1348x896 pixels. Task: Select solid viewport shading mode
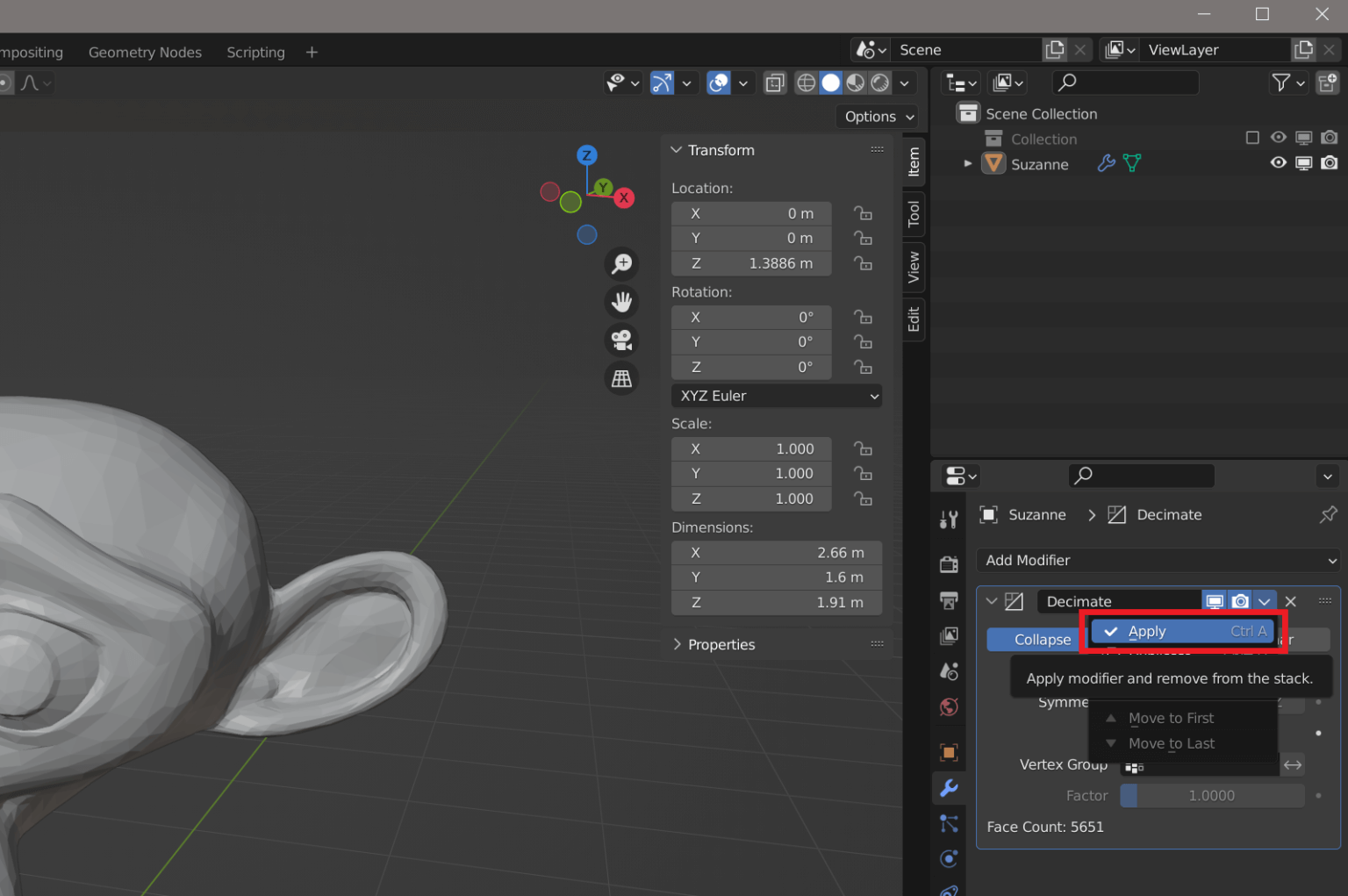tap(830, 82)
